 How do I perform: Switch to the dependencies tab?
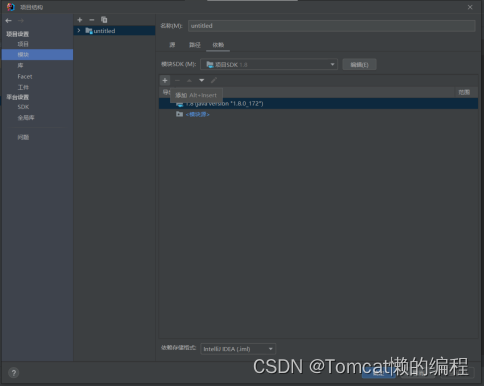point(218,45)
